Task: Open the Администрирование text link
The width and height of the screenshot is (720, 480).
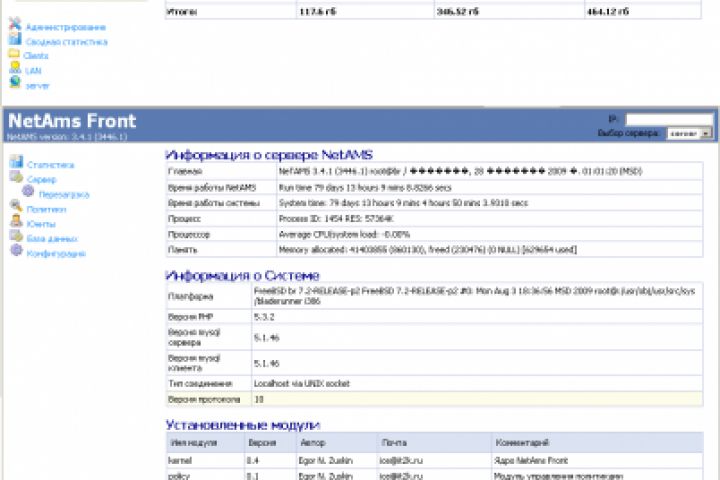Action: (66, 28)
